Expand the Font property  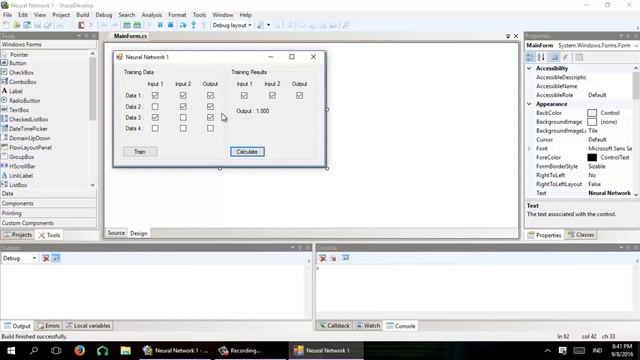tap(529, 149)
